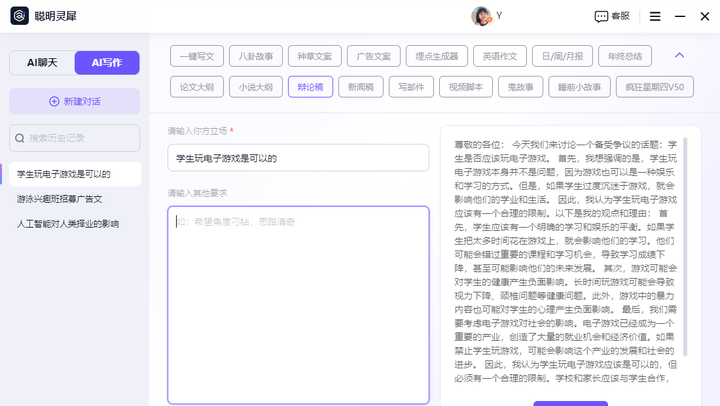Click the 其他要求 text area
720x406 pixels.
pyautogui.click(x=298, y=305)
